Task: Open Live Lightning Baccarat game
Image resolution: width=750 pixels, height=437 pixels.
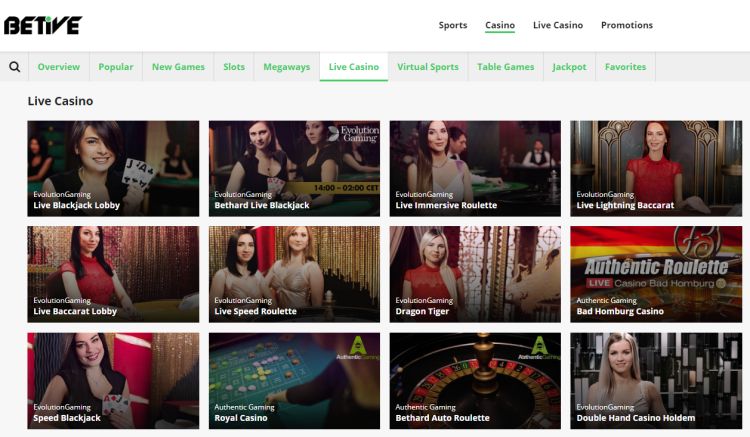Action: click(x=656, y=168)
